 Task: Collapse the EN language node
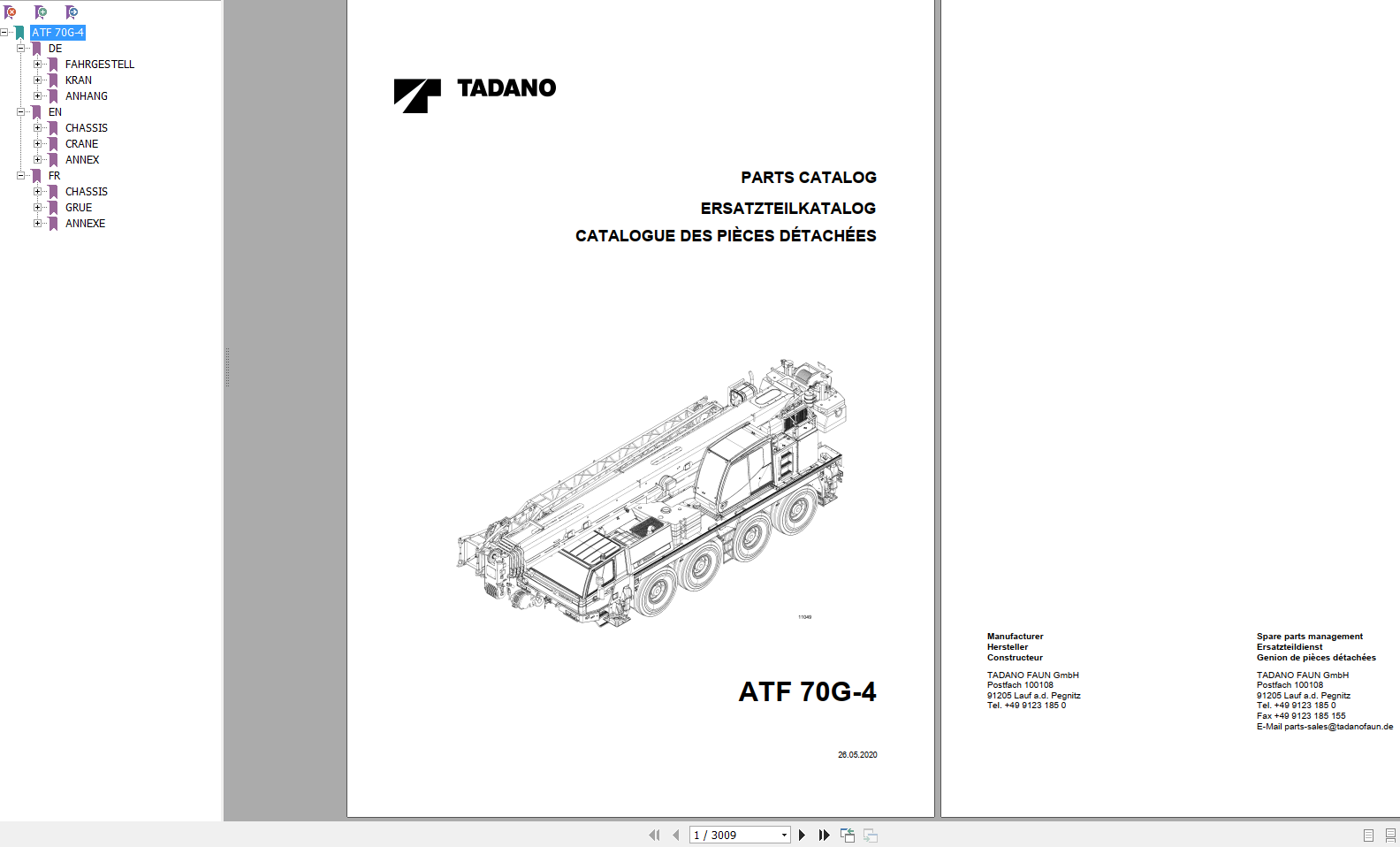click(21, 112)
